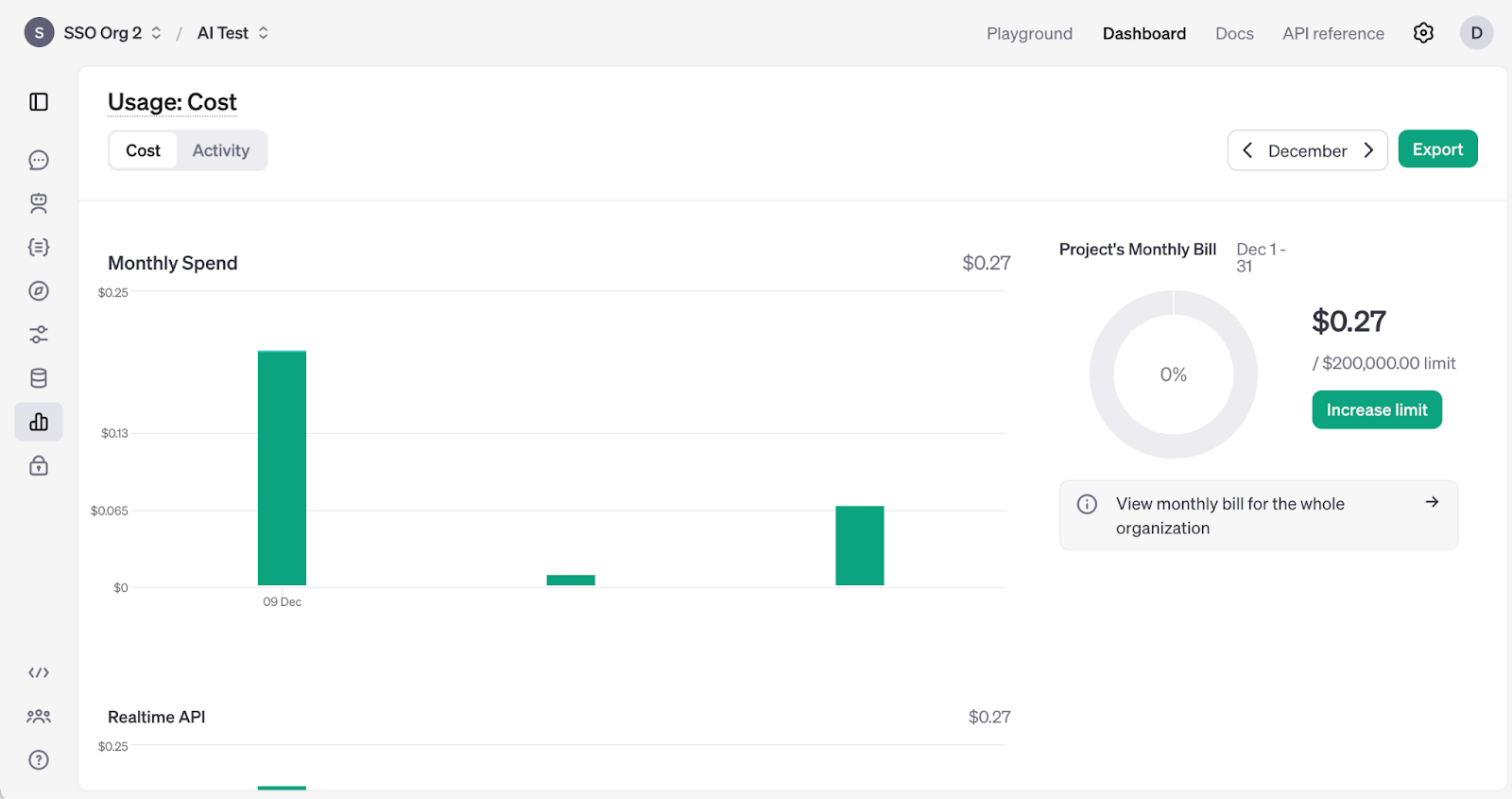Open the Storage database icon
The height and width of the screenshot is (799, 1512).
[39, 378]
